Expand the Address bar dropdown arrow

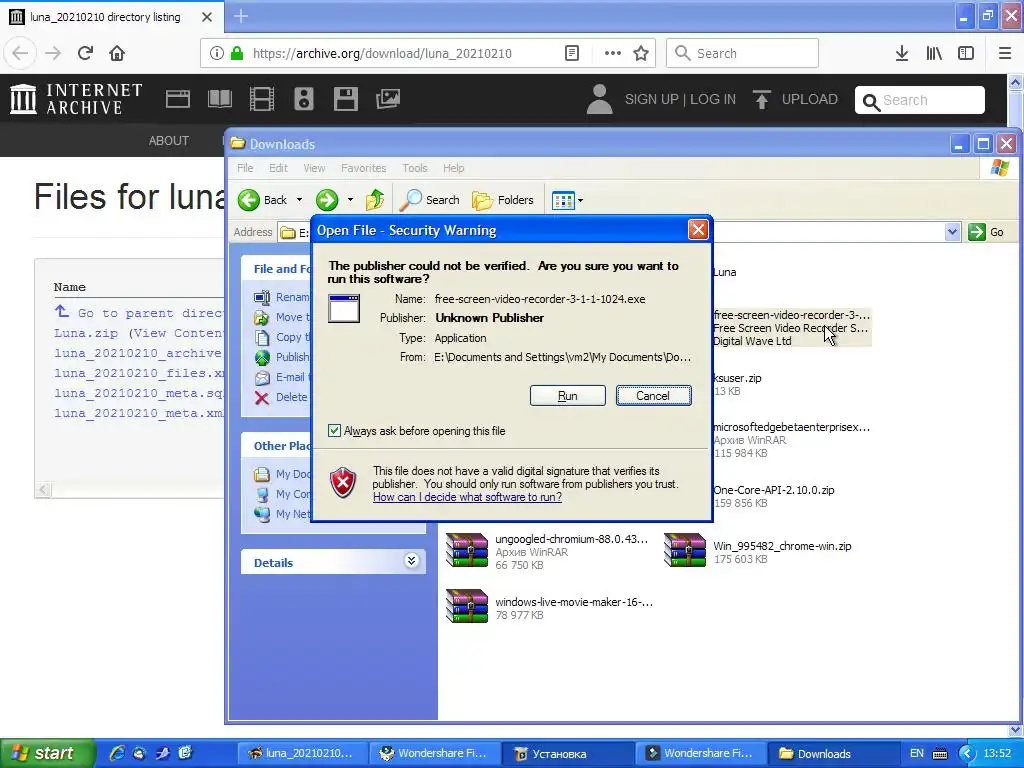pyautogui.click(x=952, y=232)
